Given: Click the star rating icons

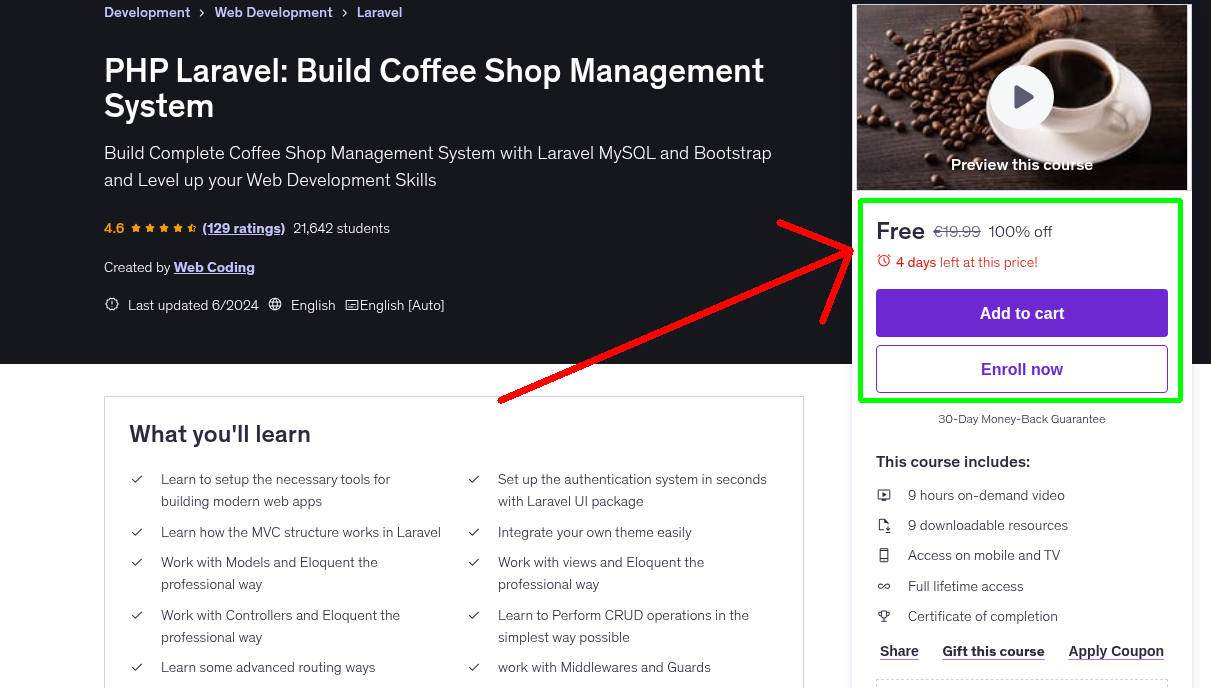Looking at the screenshot, I should coord(164,228).
